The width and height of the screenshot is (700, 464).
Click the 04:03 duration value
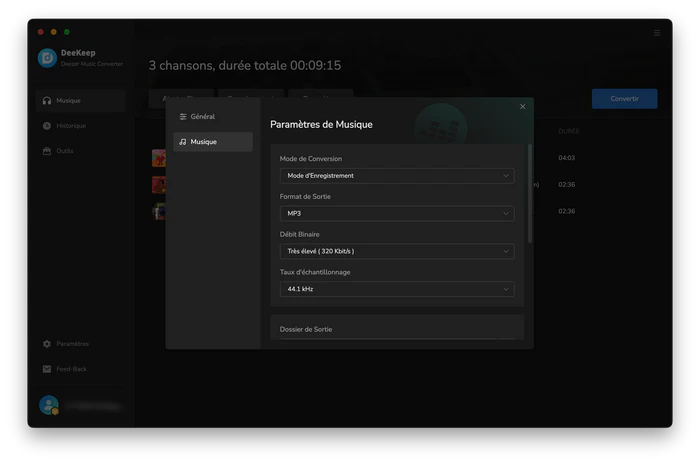coord(567,158)
